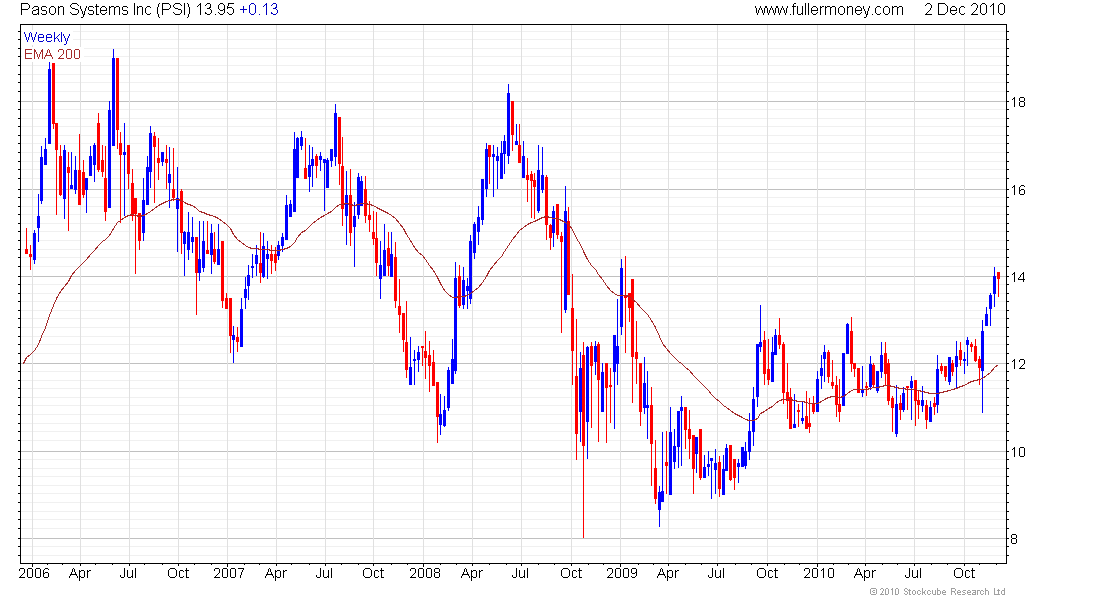Click the '12' price axis label
This screenshot has height=600, width=1100.
coord(1017,364)
